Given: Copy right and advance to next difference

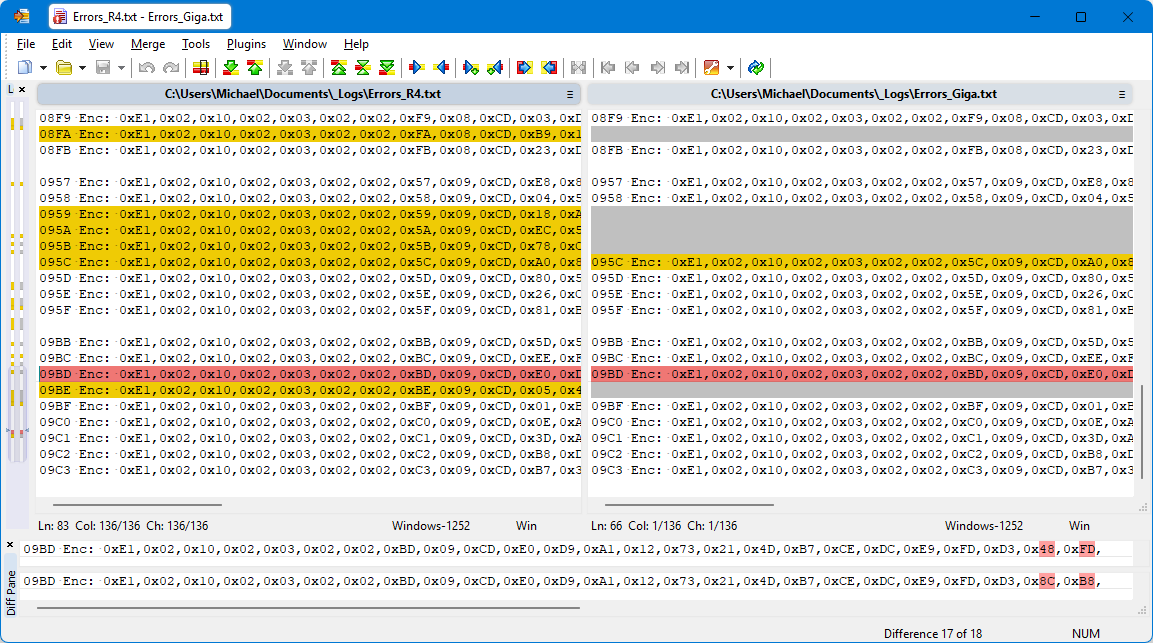Looking at the screenshot, I should [x=471, y=68].
